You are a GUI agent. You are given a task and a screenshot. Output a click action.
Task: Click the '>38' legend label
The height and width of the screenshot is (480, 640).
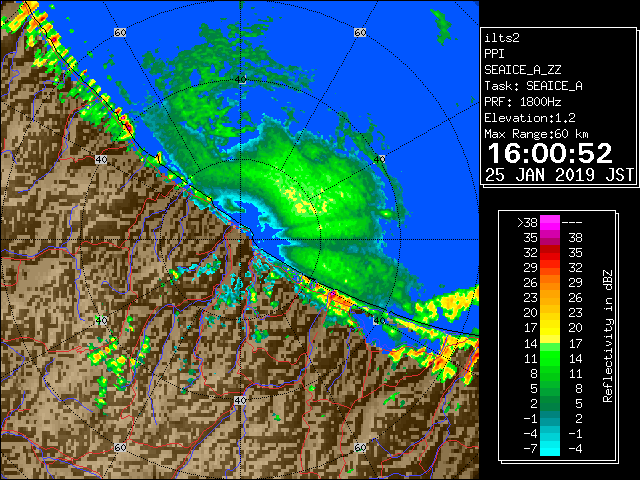point(527,223)
